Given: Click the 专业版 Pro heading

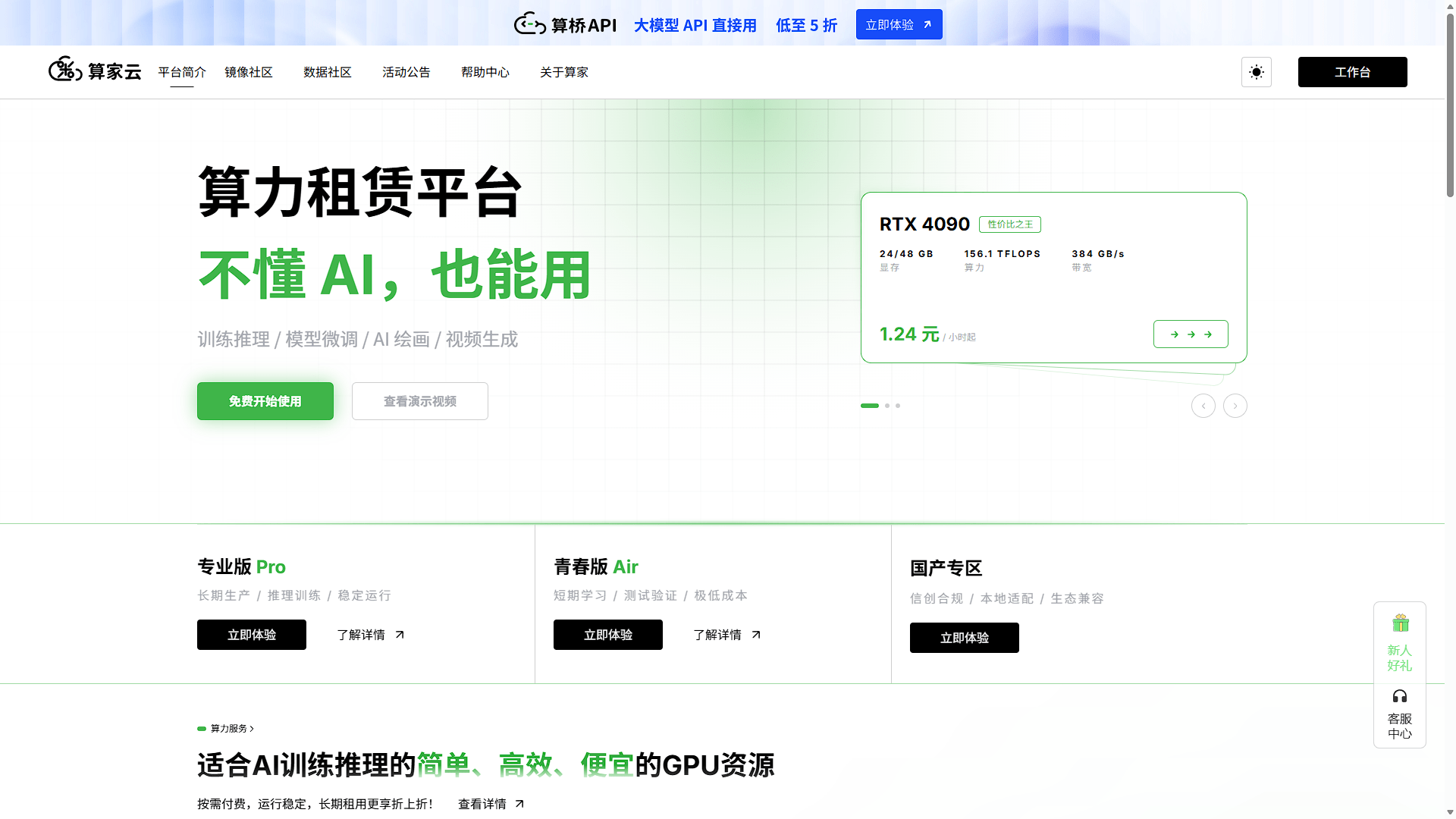Looking at the screenshot, I should 241,566.
